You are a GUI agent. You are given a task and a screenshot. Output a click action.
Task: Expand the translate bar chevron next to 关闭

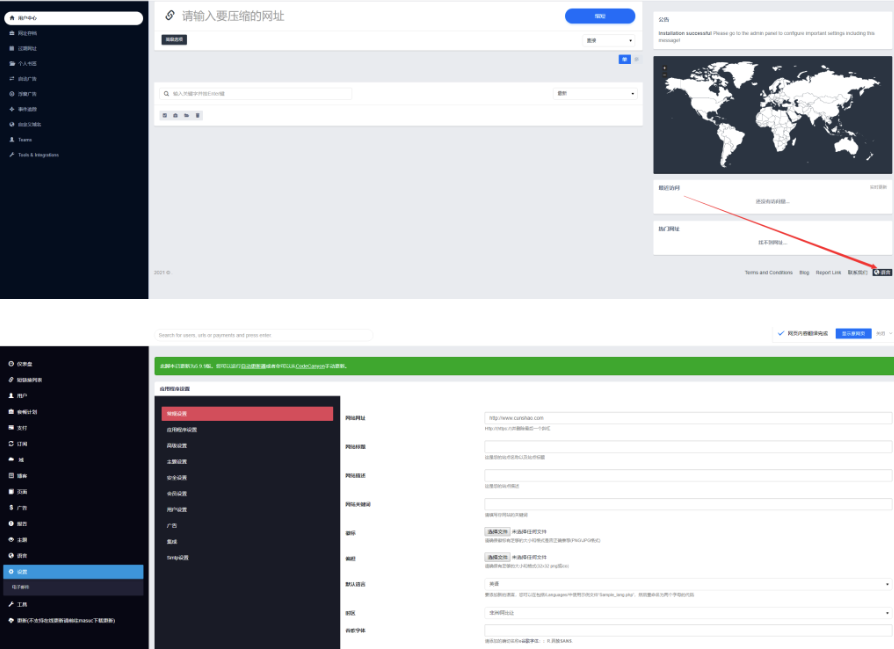pos(890,334)
